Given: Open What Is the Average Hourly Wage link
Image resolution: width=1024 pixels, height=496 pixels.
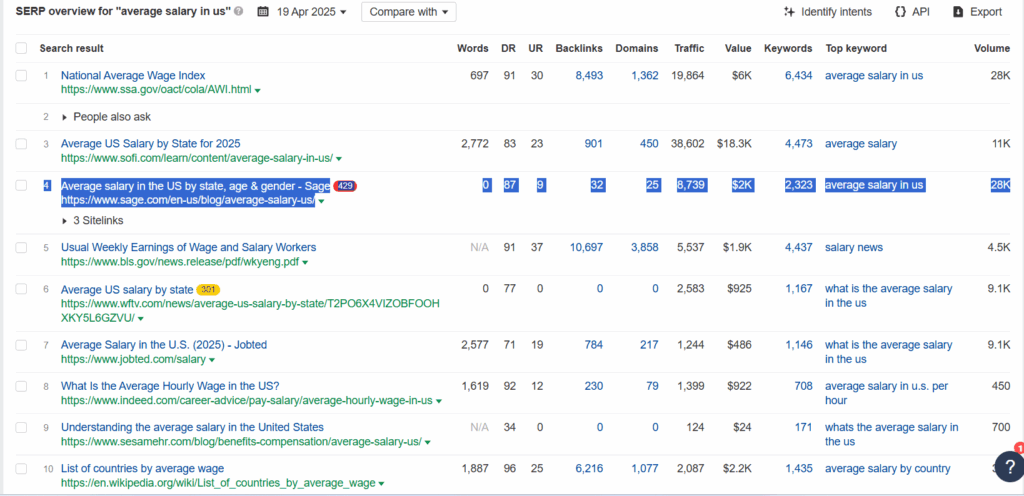Looking at the screenshot, I should click(170, 386).
